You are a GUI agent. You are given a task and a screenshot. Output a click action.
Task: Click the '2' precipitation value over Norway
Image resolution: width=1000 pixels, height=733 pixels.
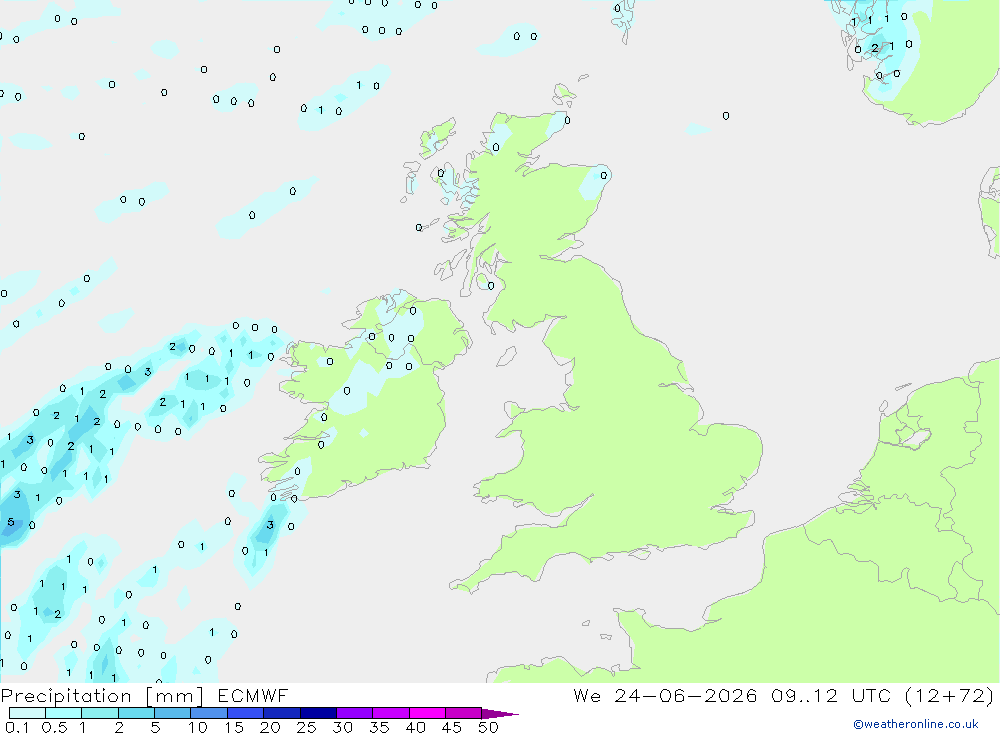pyautogui.click(x=875, y=48)
